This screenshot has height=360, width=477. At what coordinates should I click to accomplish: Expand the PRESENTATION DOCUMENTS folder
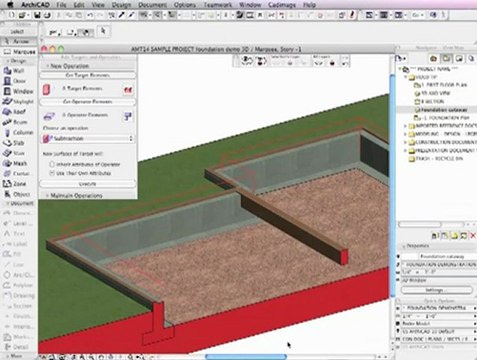[x=406, y=150]
